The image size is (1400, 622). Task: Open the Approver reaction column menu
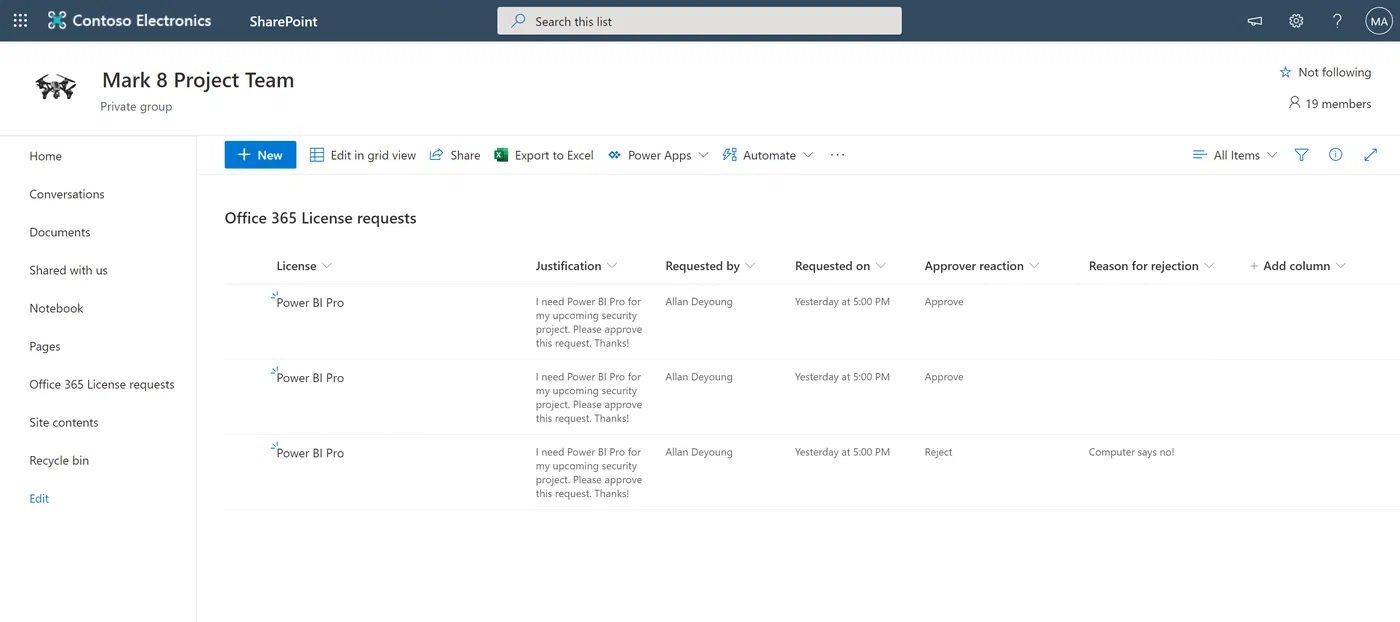click(x=982, y=266)
